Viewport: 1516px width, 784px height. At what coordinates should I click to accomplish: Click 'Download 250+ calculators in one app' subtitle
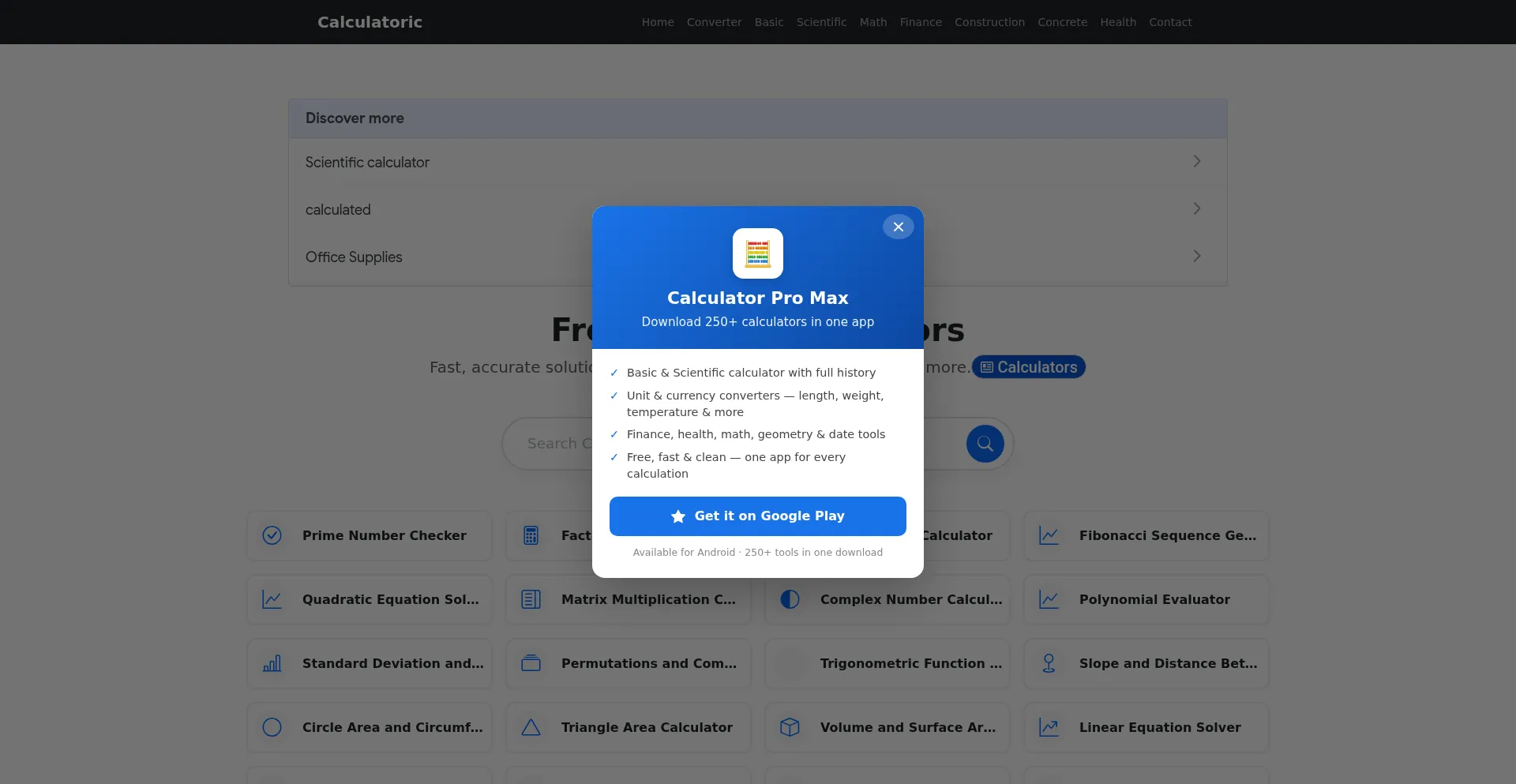click(758, 322)
